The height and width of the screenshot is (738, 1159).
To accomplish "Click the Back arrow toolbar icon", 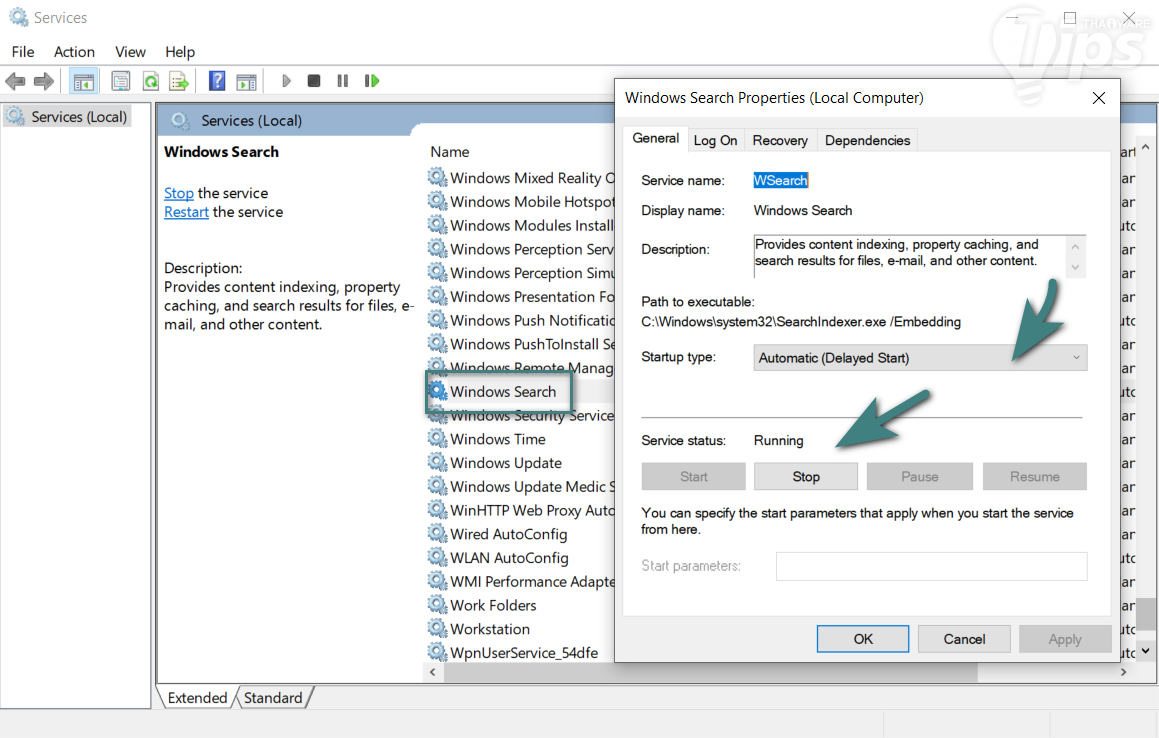I will [x=16, y=81].
